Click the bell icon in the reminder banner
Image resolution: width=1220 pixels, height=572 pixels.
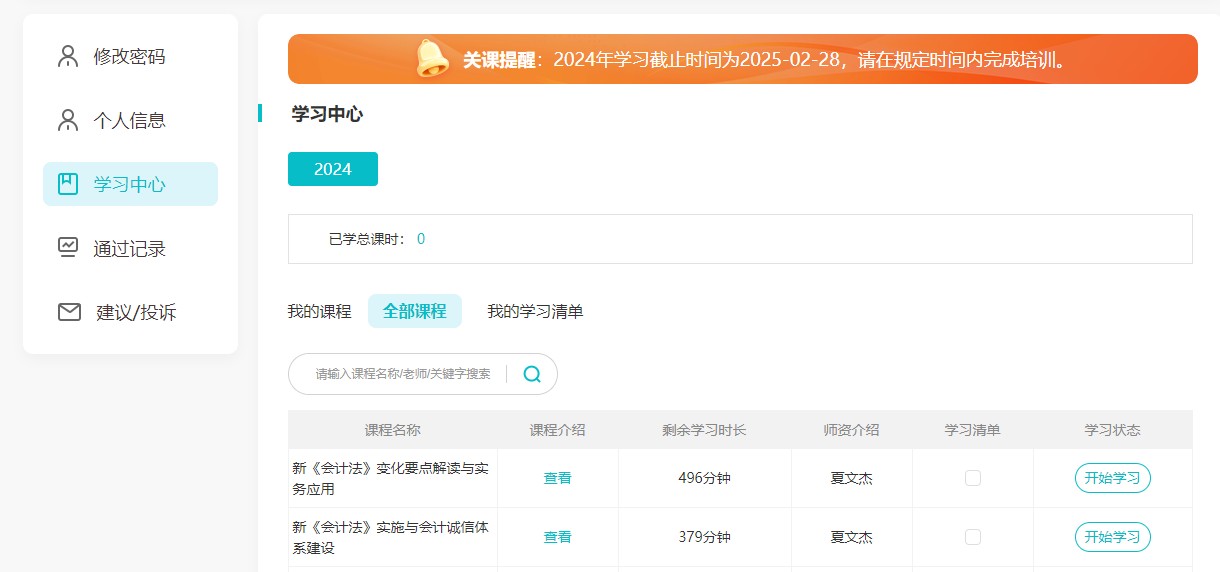(433, 59)
